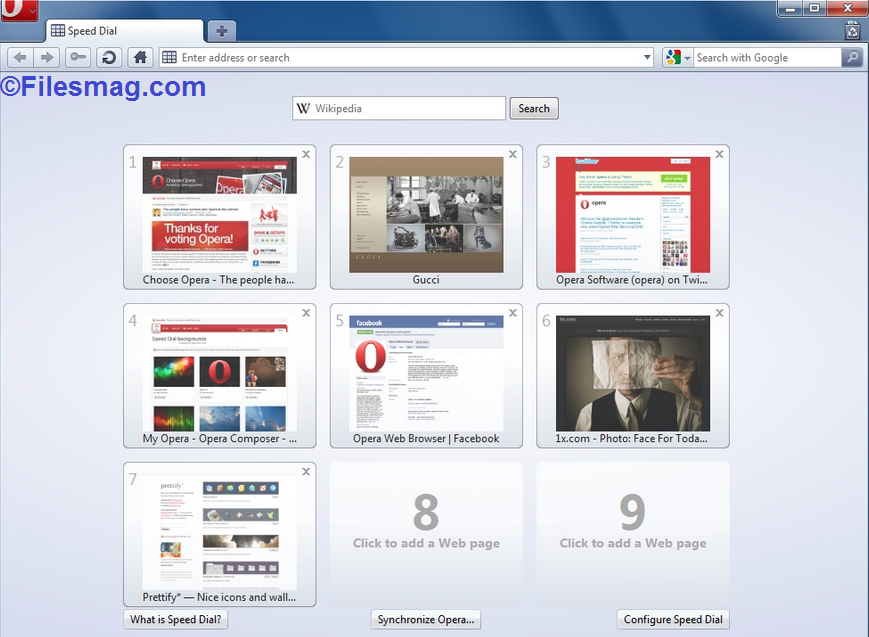869x637 pixels.
Task: Open the search engine selector dropdown arrow
Action: [687, 58]
